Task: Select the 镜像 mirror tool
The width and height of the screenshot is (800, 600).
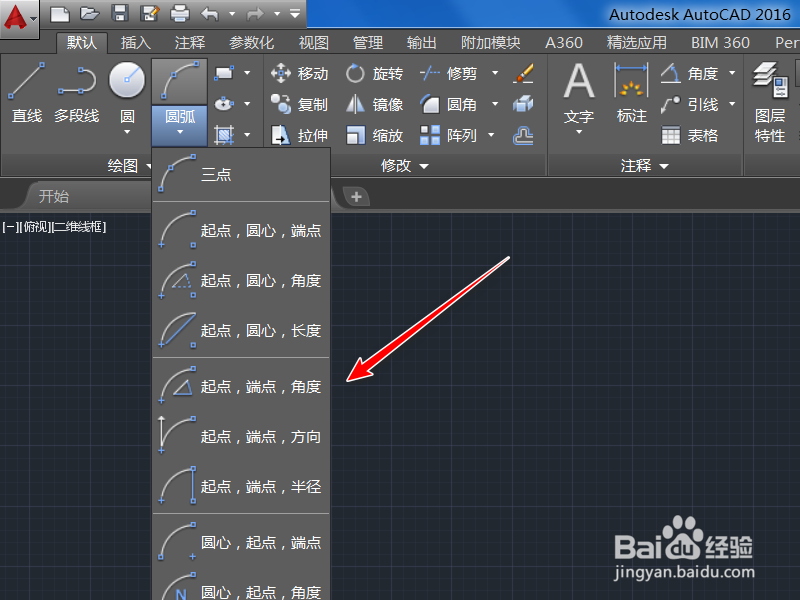Action: pos(374,105)
